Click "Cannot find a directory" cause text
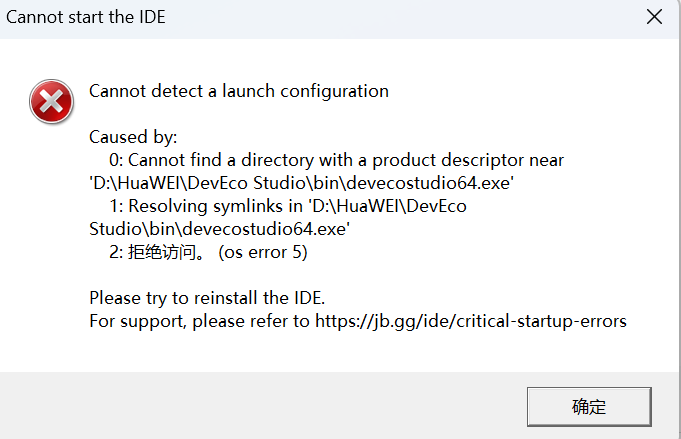The height and width of the screenshot is (439, 681). (218, 160)
